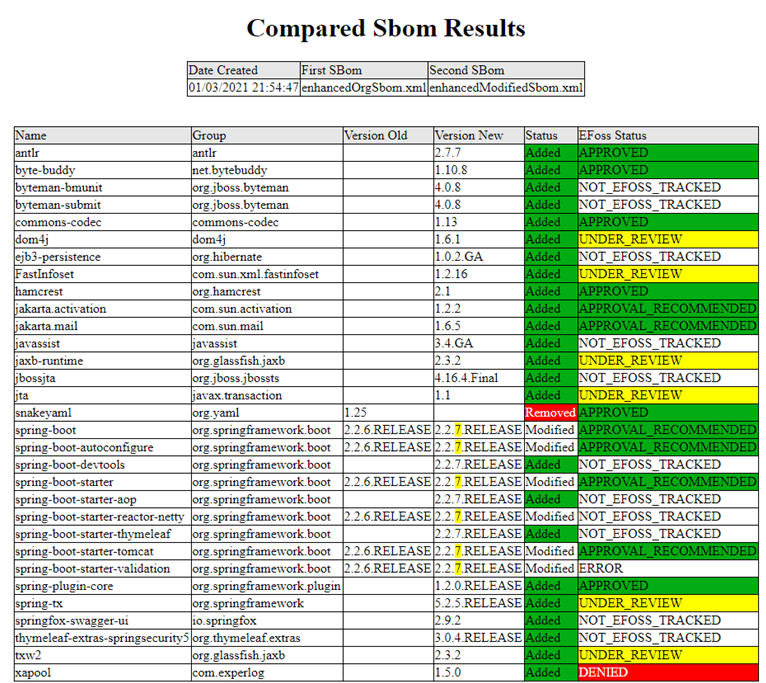This screenshot has height=683, width=766.
Task: Click the 'EFoss Status' column header
Action: coord(668,135)
